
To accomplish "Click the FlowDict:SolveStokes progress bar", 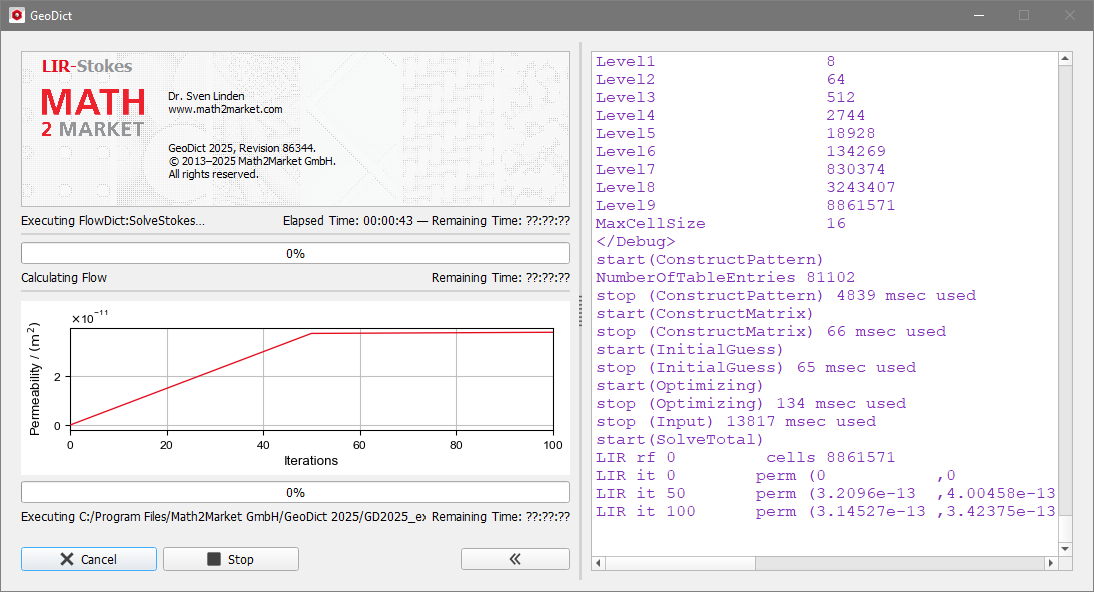I will point(295,253).
